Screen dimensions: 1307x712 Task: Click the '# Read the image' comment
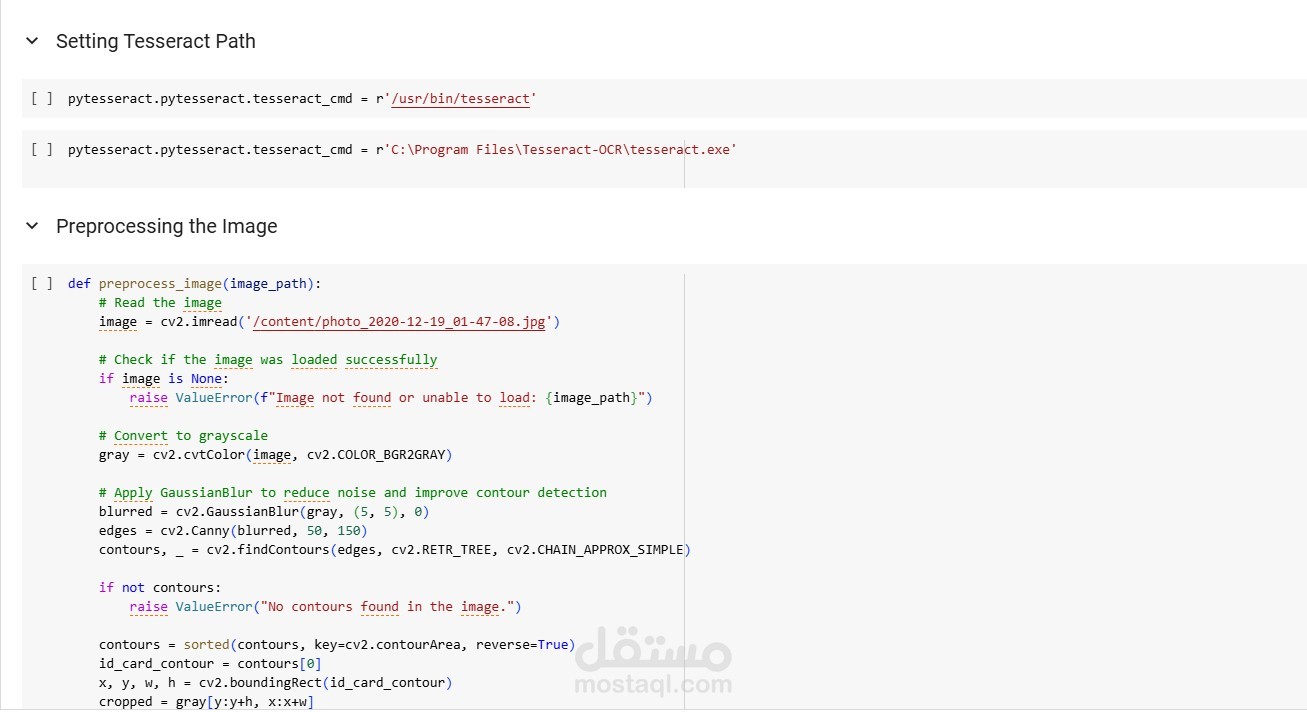160,302
